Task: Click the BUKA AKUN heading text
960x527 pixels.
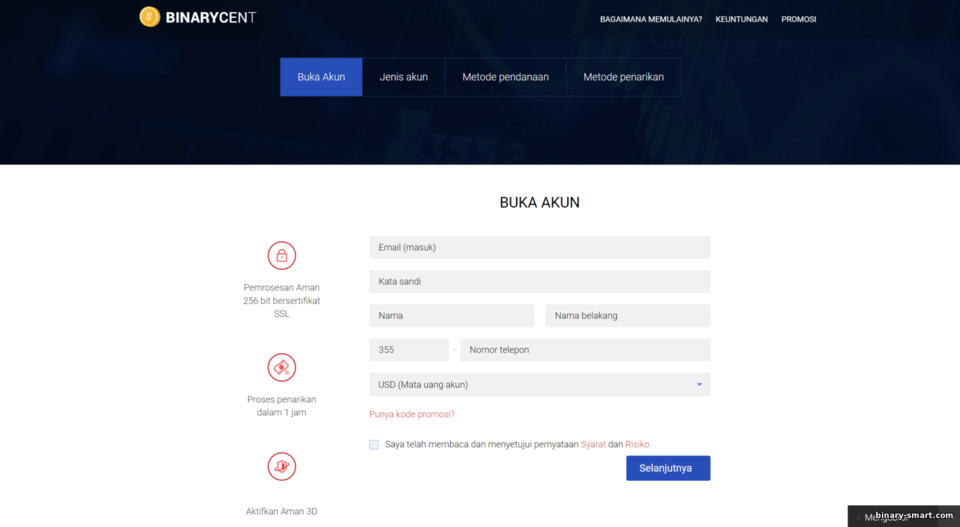Action: [539, 203]
